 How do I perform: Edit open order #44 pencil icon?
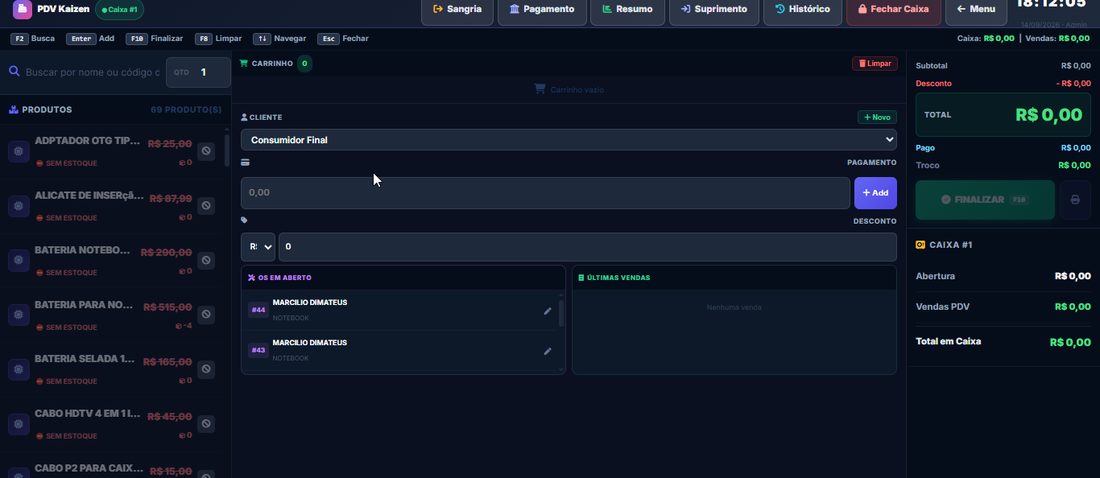[547, 311]
